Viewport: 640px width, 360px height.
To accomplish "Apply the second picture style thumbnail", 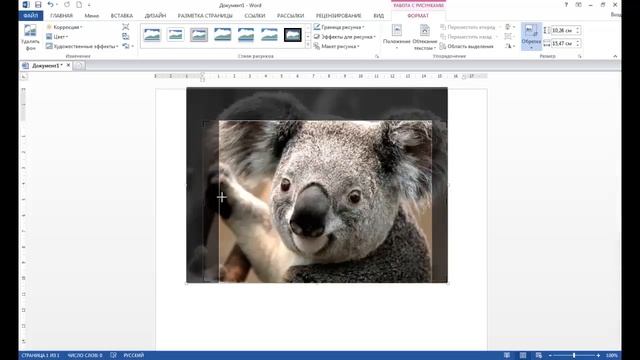I will (x=176, y=35).
